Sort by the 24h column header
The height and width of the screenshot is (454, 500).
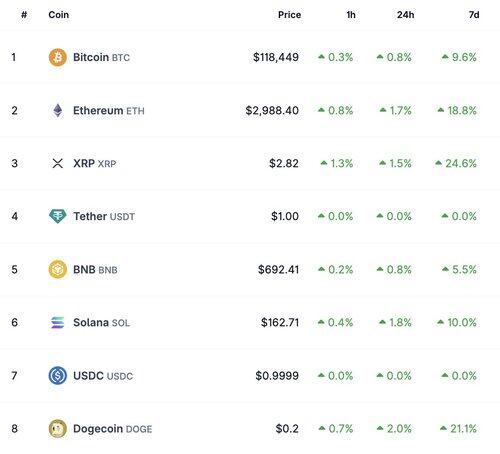(x=405, y=15)
